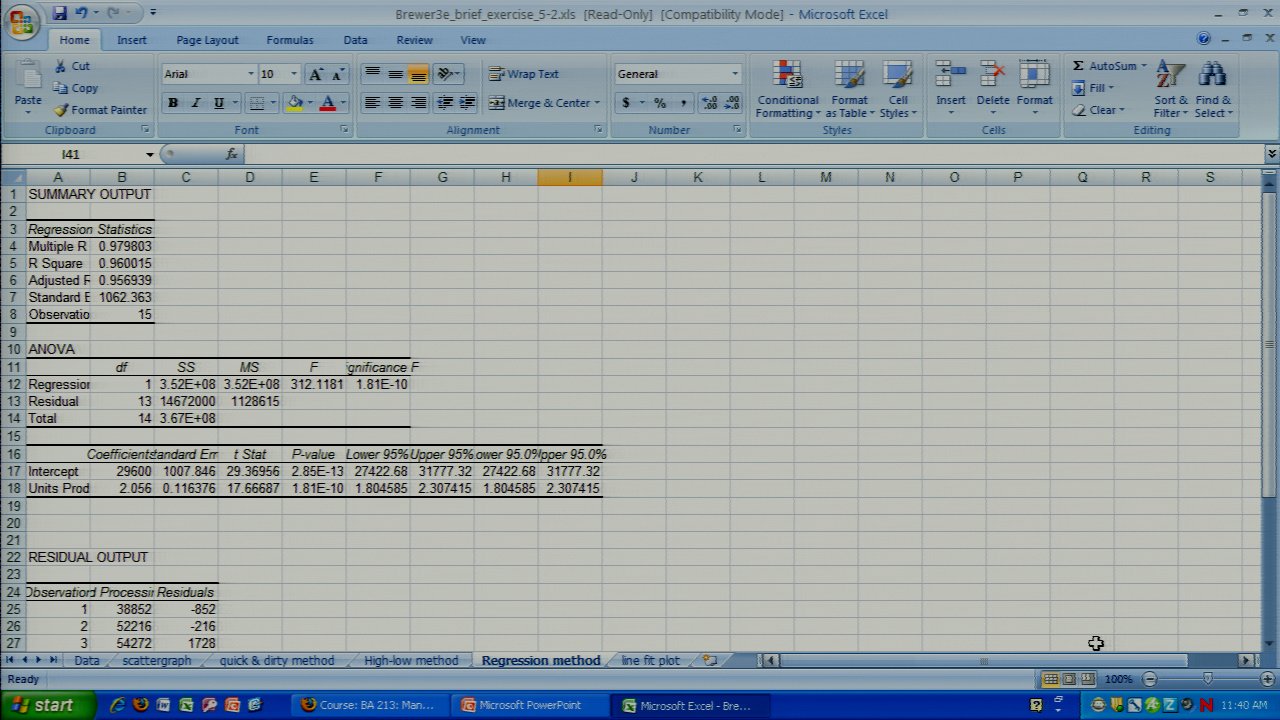Toggle Italic formatting
This screenshot has height=720, width=1280.
(x=196, y=103)
